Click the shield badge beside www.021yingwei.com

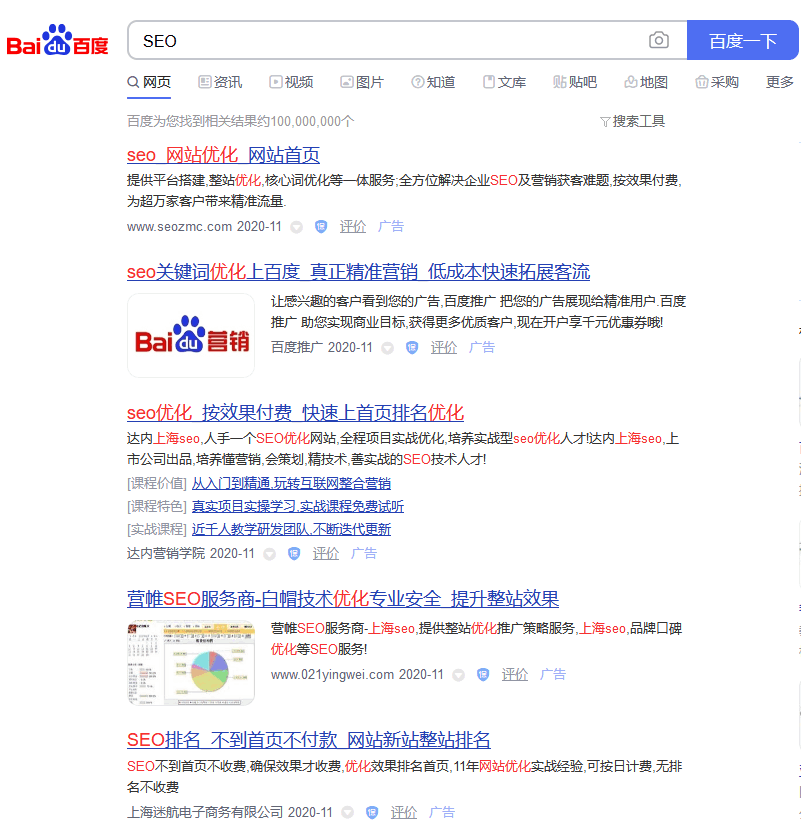click(x=483, y=675)
